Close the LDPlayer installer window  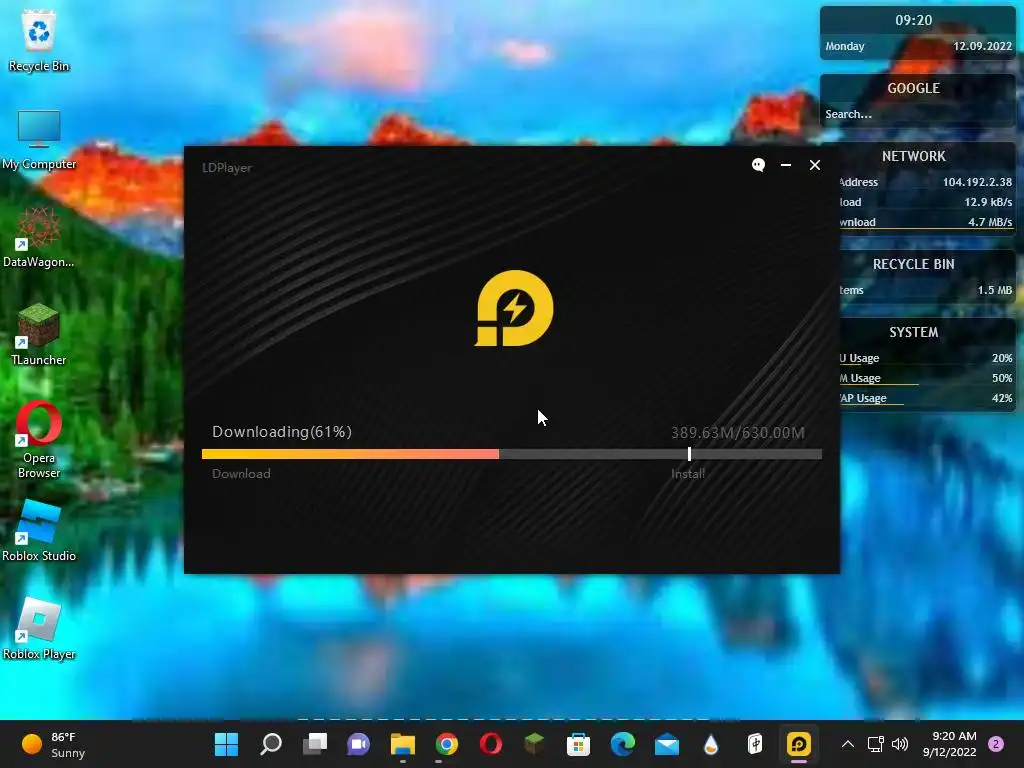pyautogui.click(x=814, y=165)
